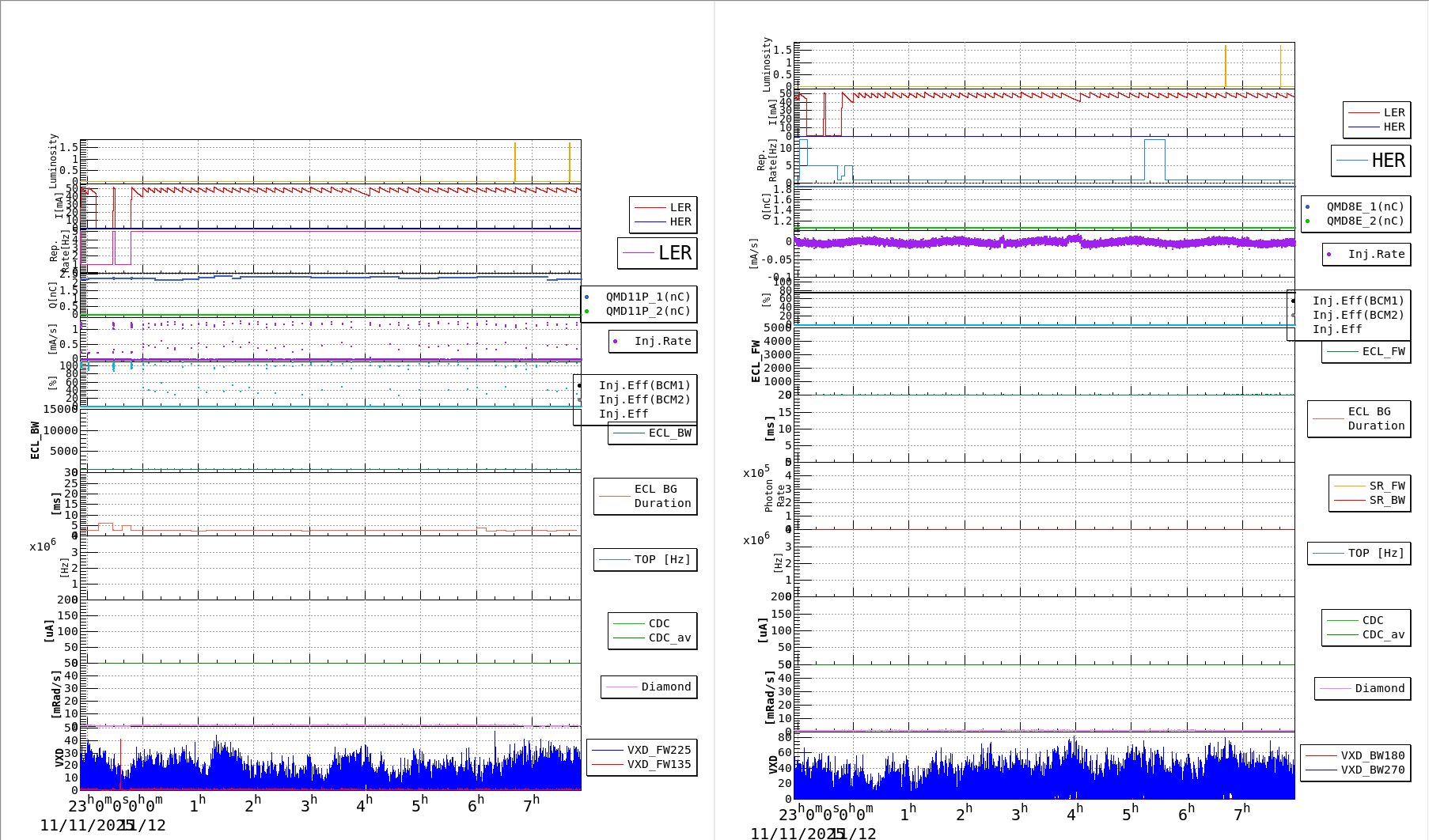Click the VXD_FW225 legend entry
The height and width of the screenshot is (840, 1429).
click(658, 750)
